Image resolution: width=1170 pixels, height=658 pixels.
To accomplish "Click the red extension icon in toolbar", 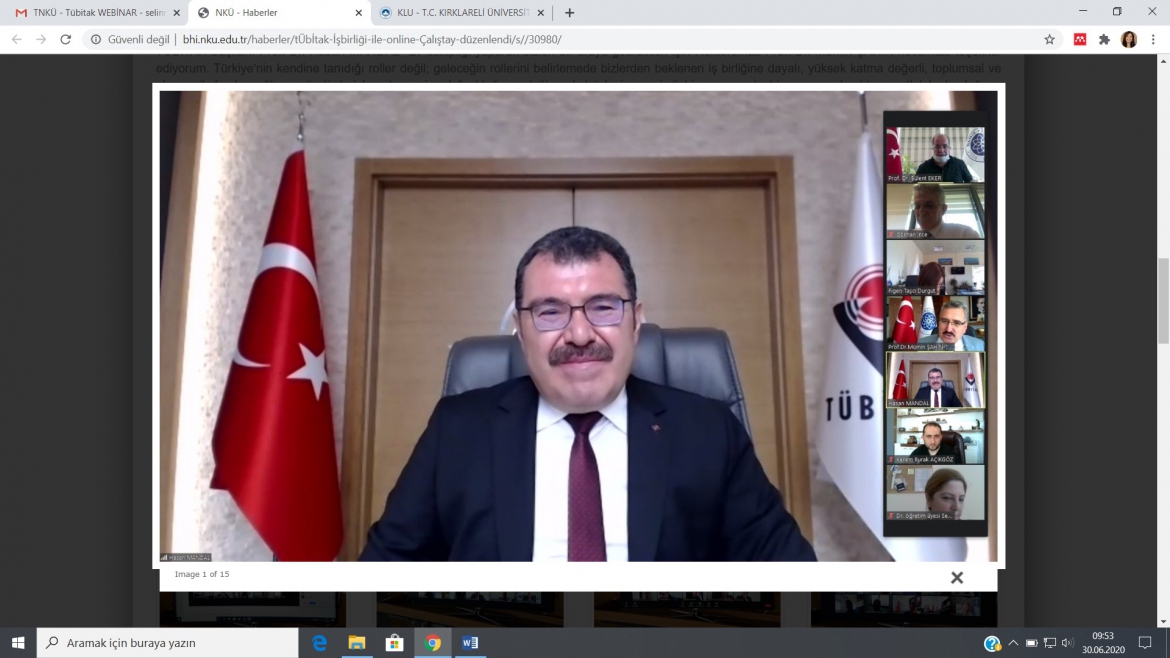I will pyautogui.click(x=1080, y=40).
